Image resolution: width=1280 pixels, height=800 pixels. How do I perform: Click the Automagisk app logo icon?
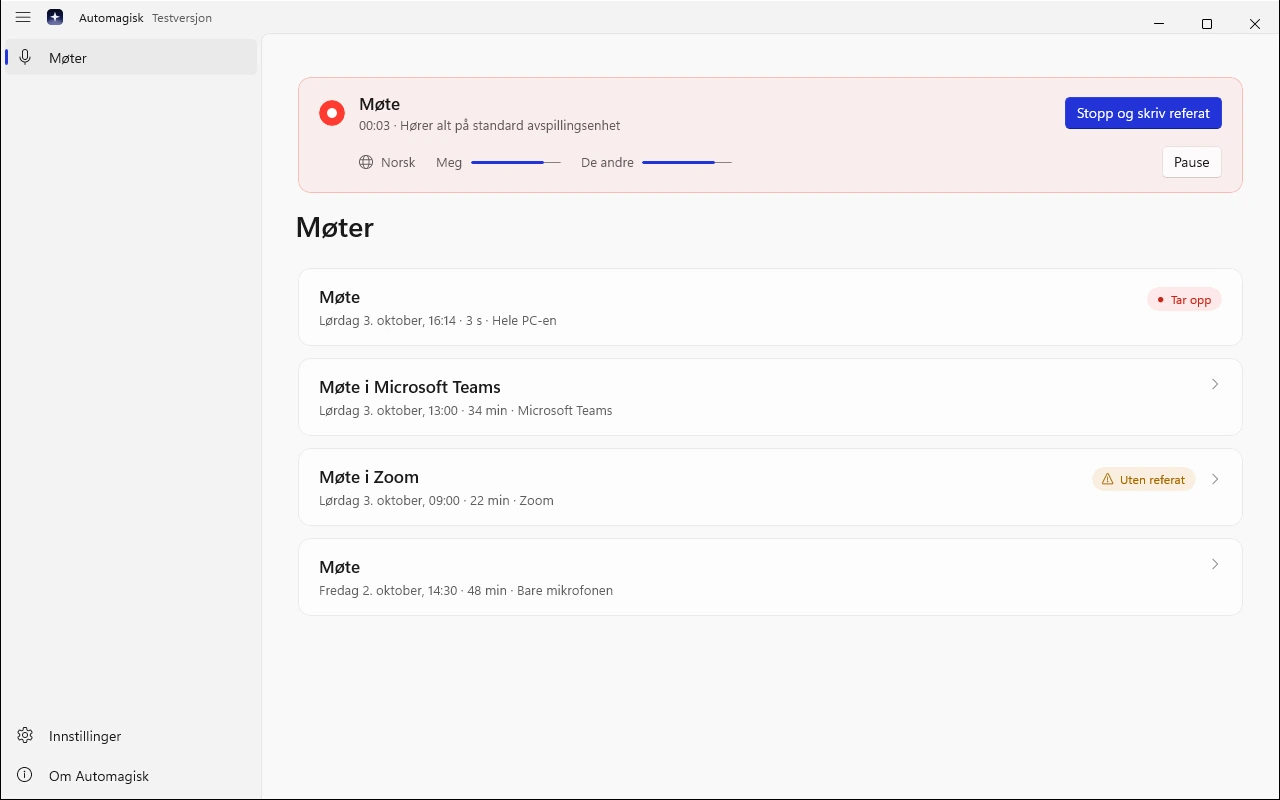[55, 18]
